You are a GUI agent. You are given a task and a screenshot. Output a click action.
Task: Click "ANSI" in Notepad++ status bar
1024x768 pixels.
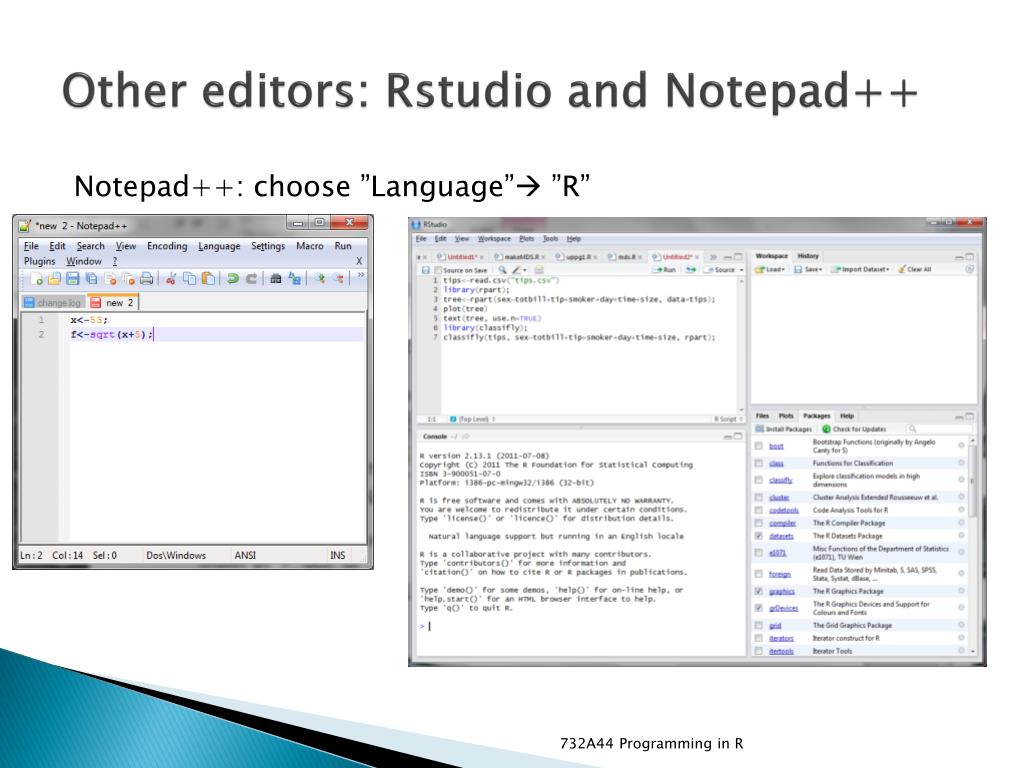pos(245,555)
